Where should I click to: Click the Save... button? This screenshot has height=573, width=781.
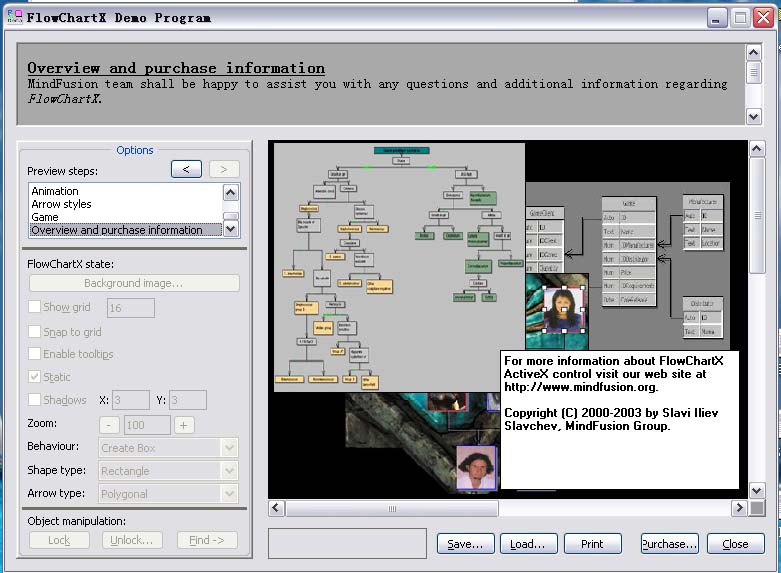click(x=466, y=544)
